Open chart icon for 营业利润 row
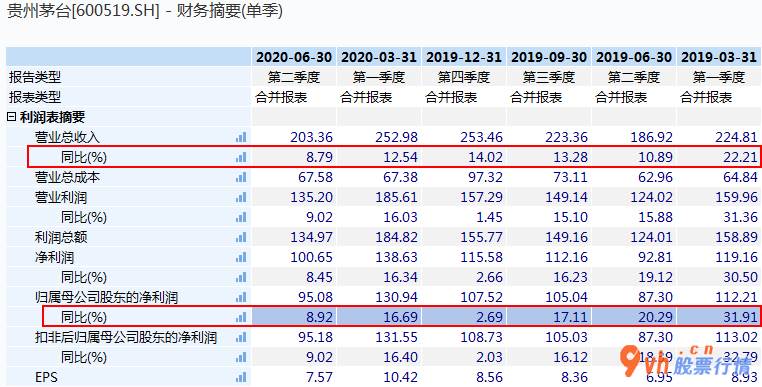Image resolution: width=762 pixels, height=387 pixels. tap(241, 197)
